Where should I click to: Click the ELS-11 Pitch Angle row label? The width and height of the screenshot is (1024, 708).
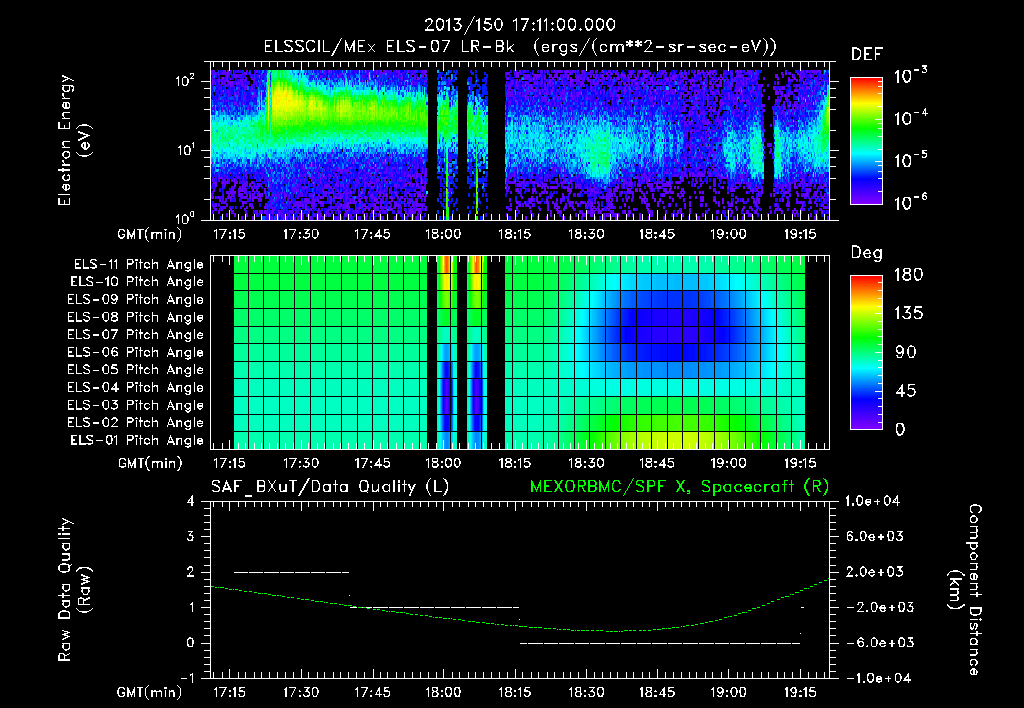pos(138,265)
